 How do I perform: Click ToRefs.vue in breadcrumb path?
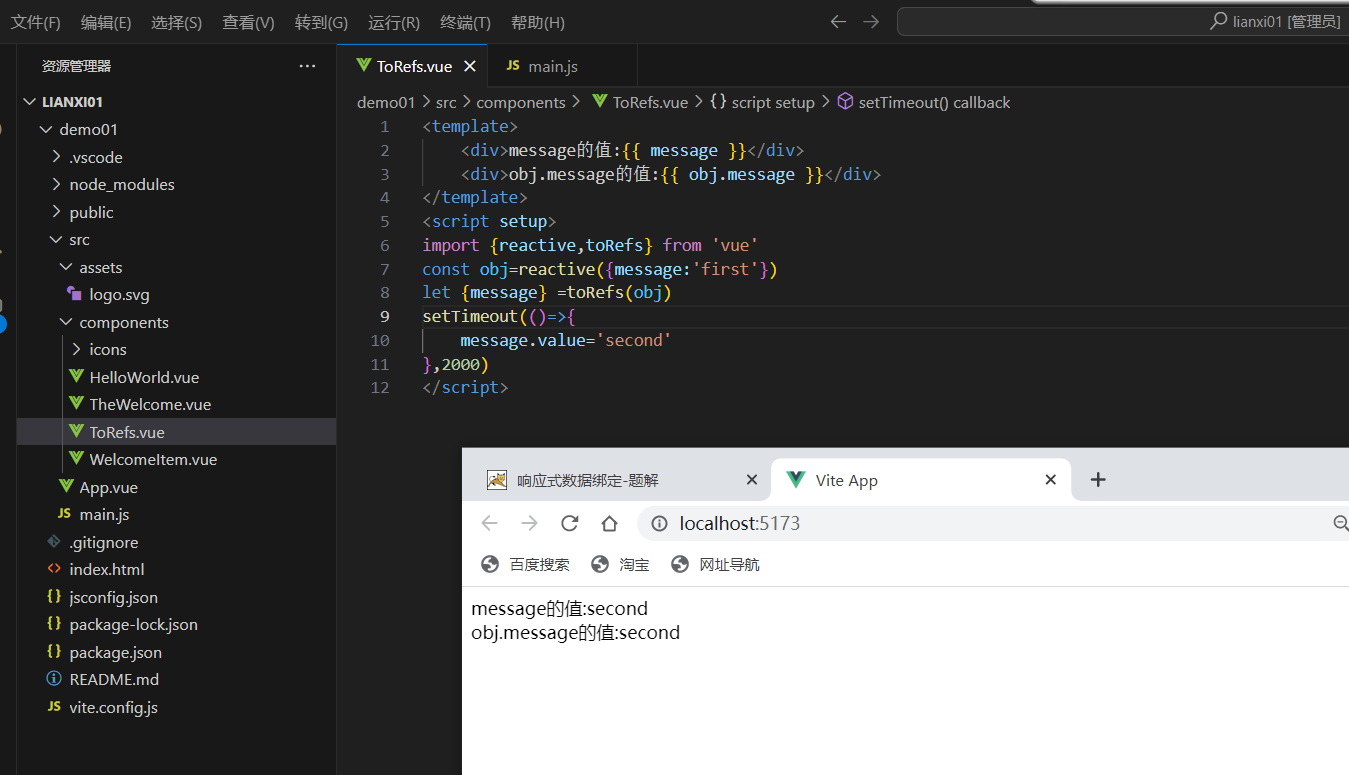(650, 102)
